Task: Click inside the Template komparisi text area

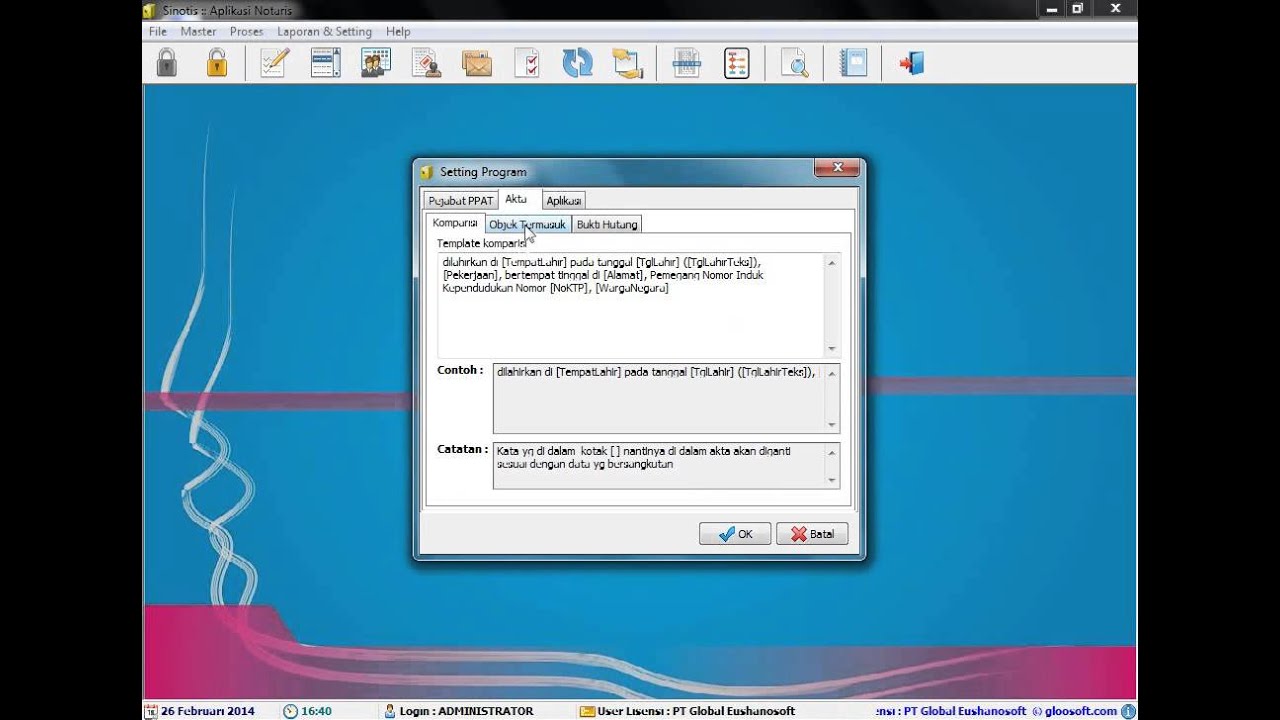Action: (631, 305)
